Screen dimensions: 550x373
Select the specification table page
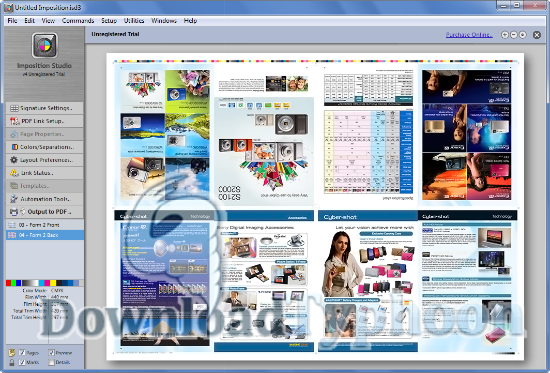(x=368, y=134)
